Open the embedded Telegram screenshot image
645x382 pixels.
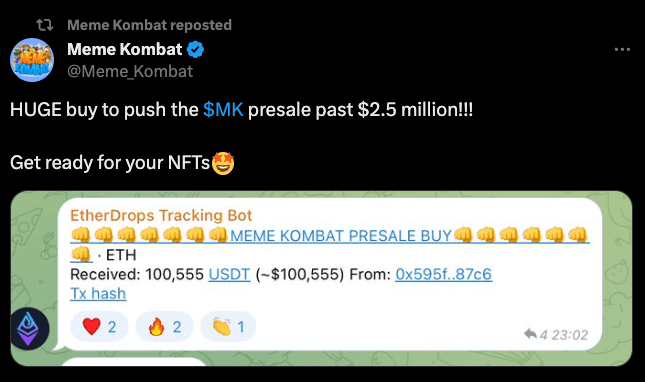pyautogui.click(x=321, y=278)
